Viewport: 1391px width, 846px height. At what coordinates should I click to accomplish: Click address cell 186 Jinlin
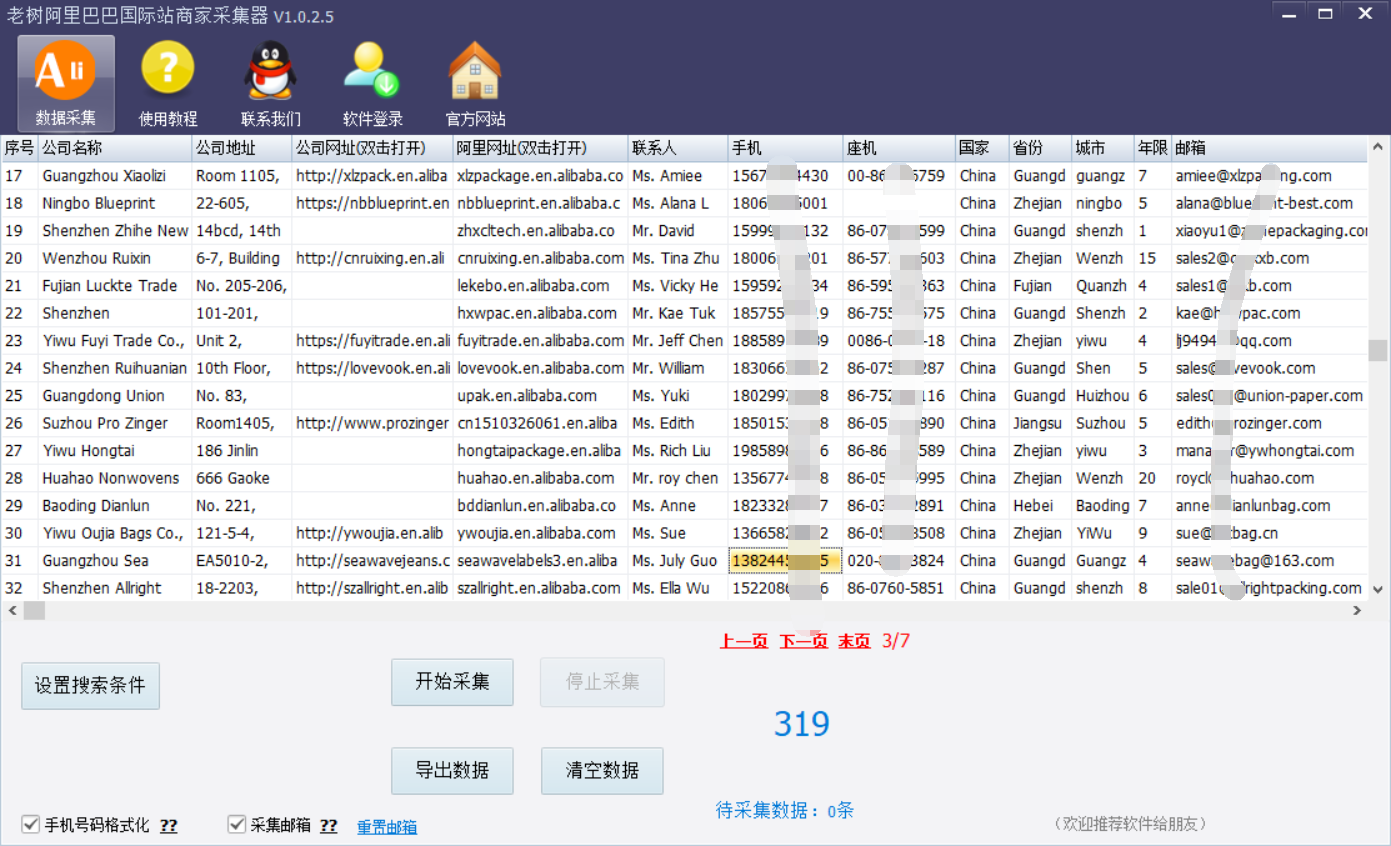point(242,451)
